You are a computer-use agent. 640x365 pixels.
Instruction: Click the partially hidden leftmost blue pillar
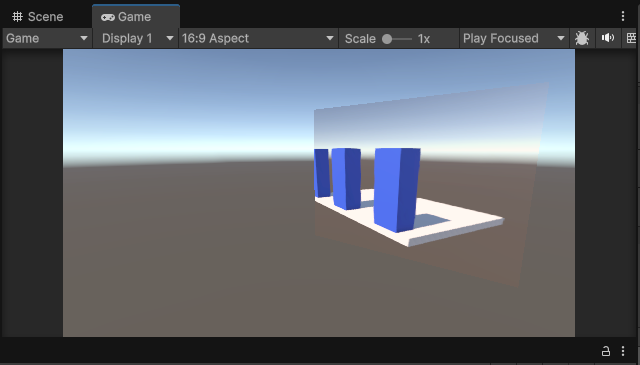322,173
